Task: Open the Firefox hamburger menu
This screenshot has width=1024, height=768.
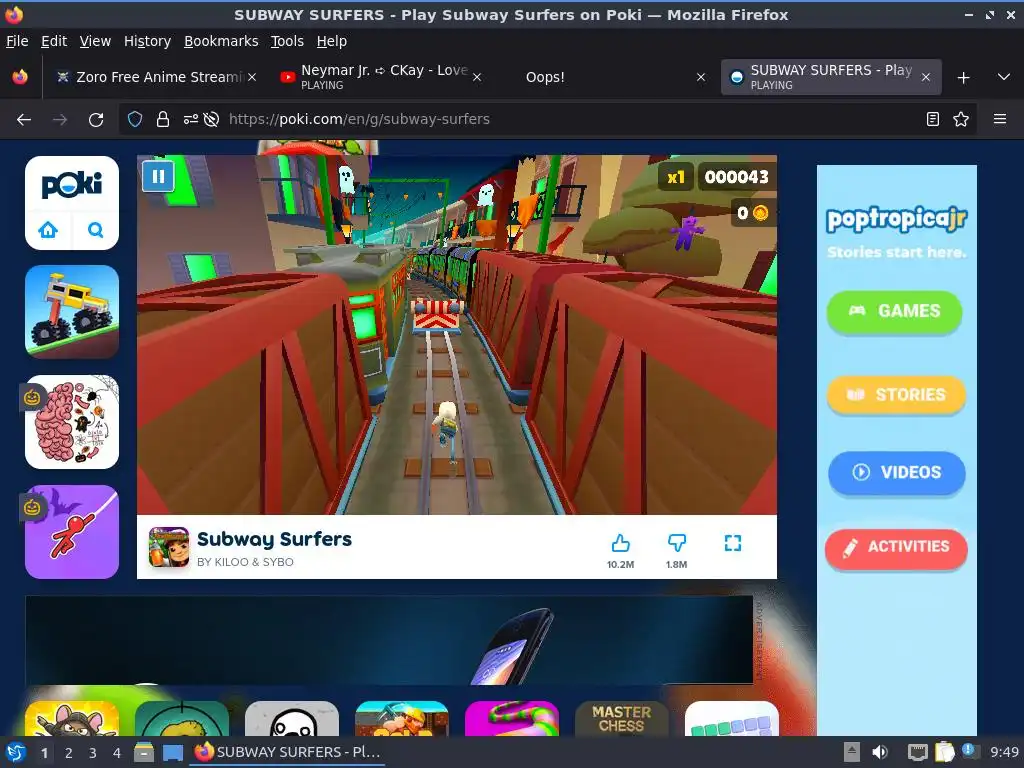Action: coord(1000,120)
